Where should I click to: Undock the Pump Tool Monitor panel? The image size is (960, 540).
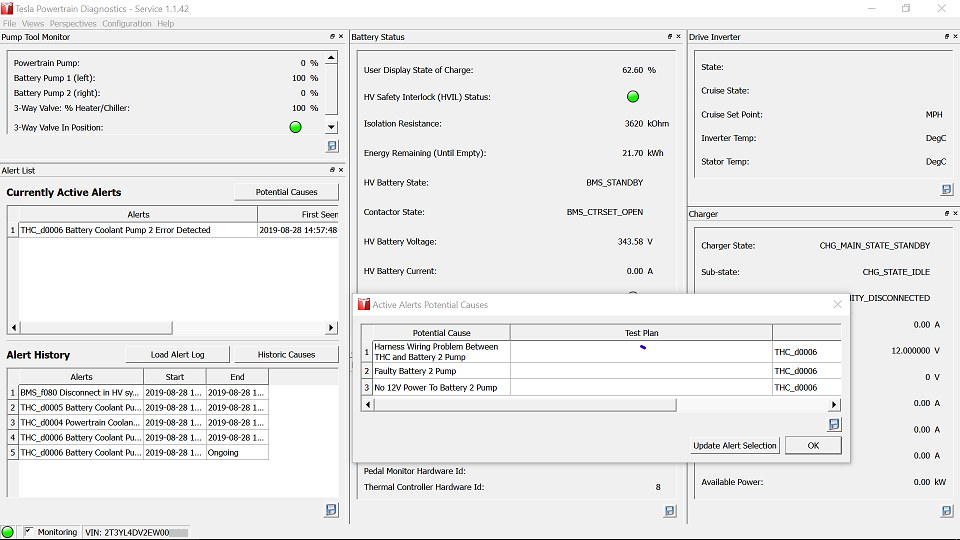click(332, 37)
